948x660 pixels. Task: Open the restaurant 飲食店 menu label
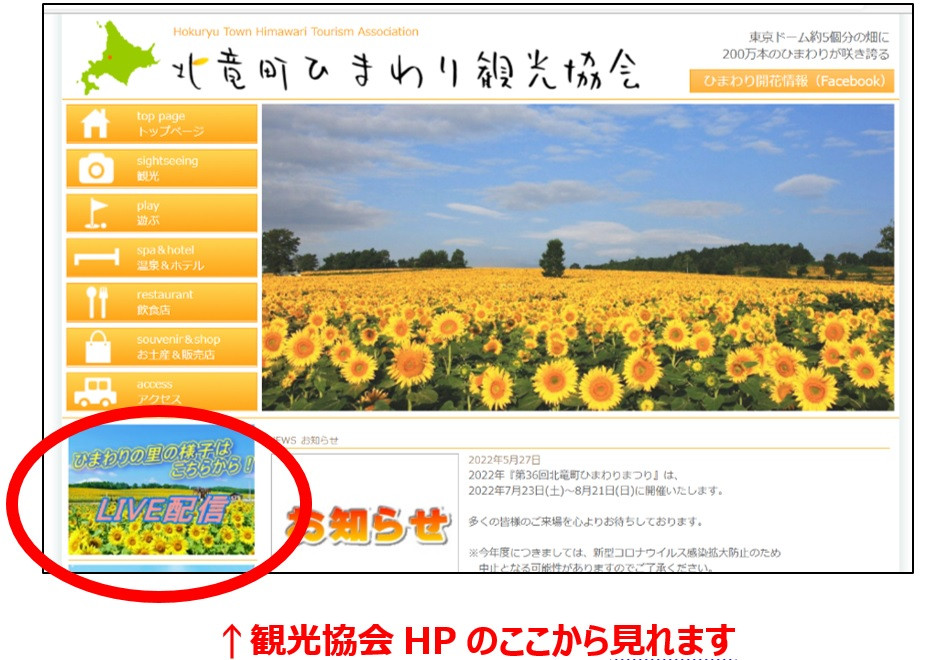pos(164,302)
